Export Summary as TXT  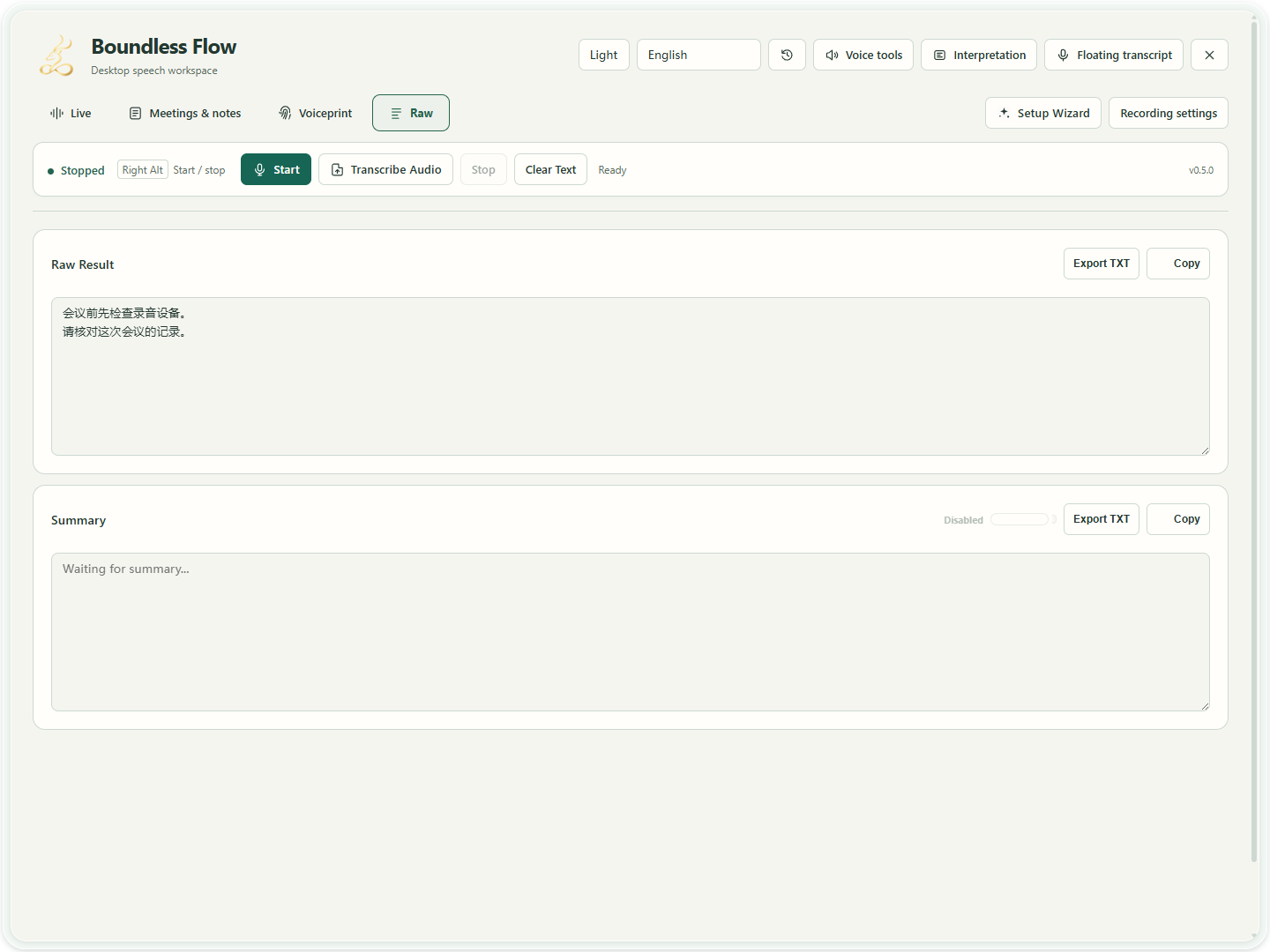coord(1102,519)
